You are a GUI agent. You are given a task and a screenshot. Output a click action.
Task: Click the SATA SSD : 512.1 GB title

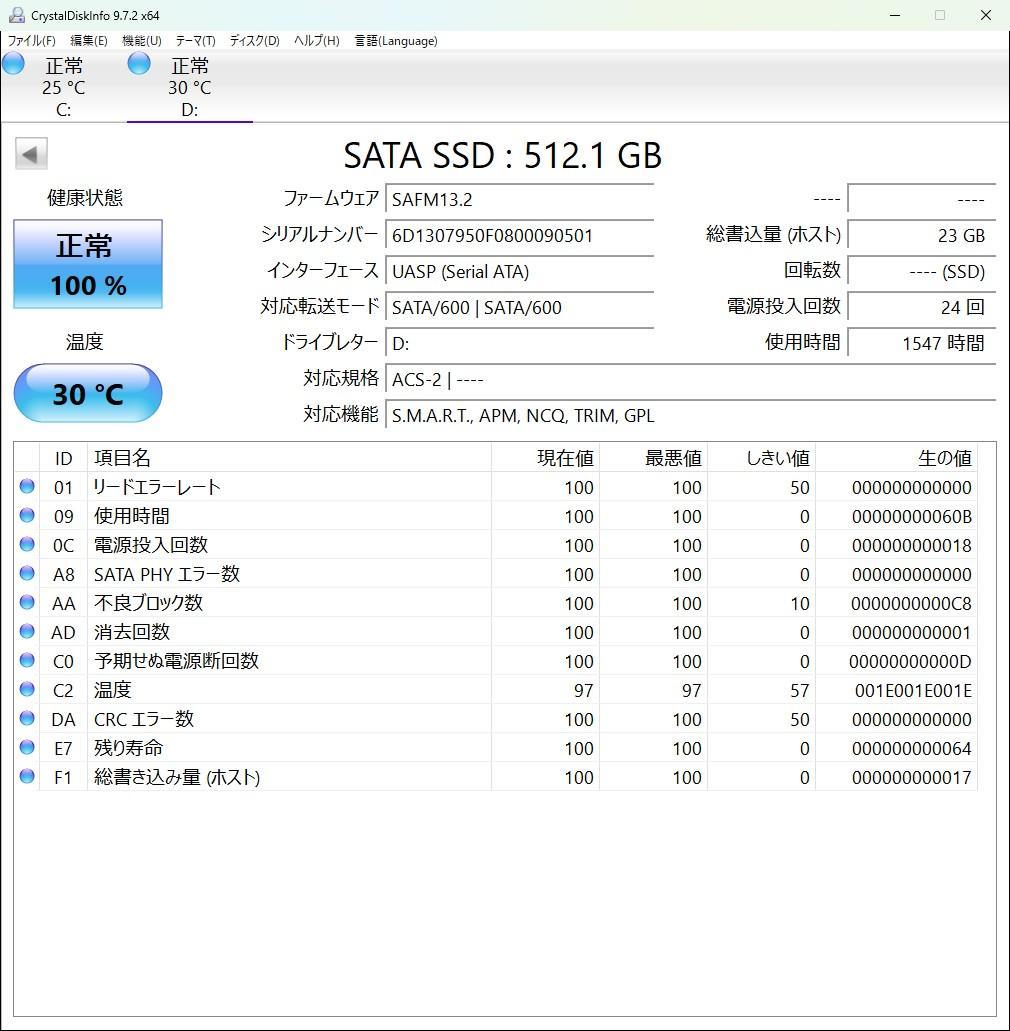point(502,156)
